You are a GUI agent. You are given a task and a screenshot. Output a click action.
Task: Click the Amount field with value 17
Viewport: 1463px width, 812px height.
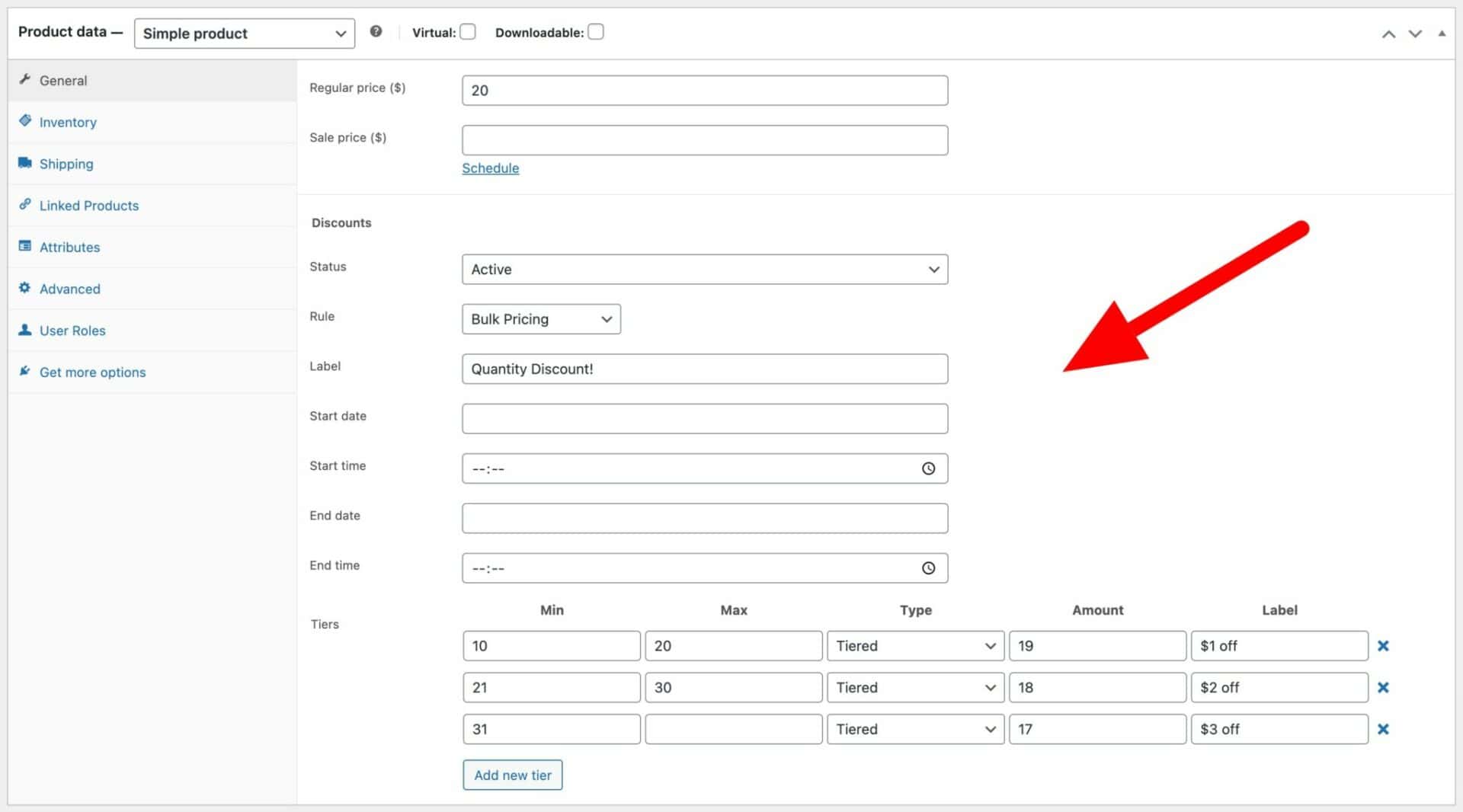(1098, 730)
